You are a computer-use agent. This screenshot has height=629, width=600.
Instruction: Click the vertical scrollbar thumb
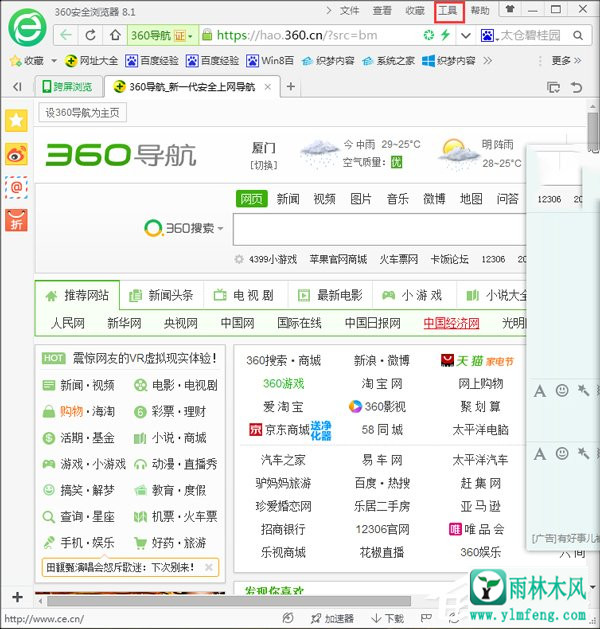tap(593, 132)
